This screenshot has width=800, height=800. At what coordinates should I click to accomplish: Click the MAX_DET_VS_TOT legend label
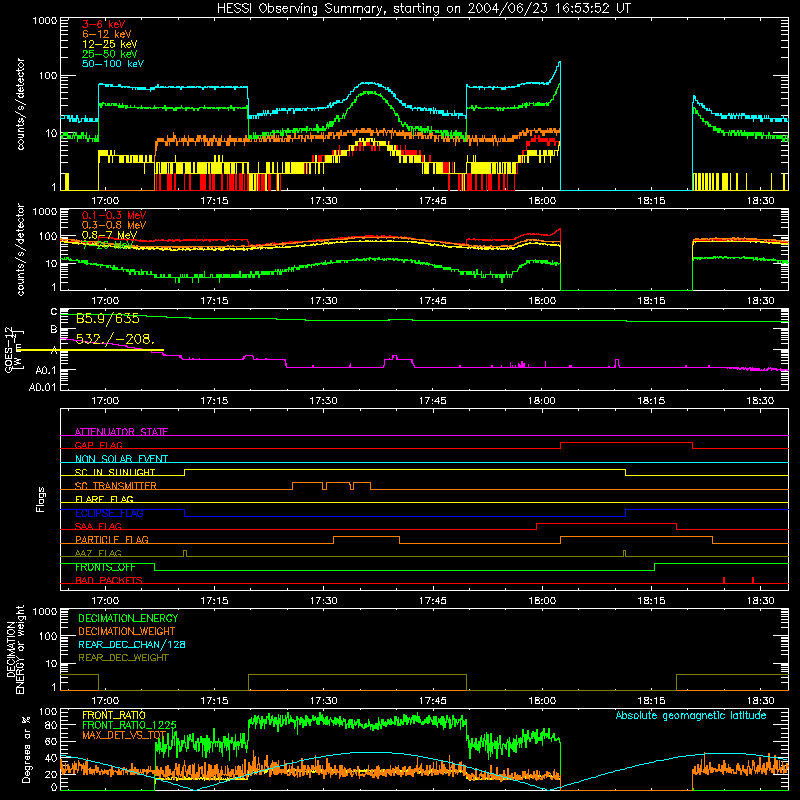click(x=124, y=735)
